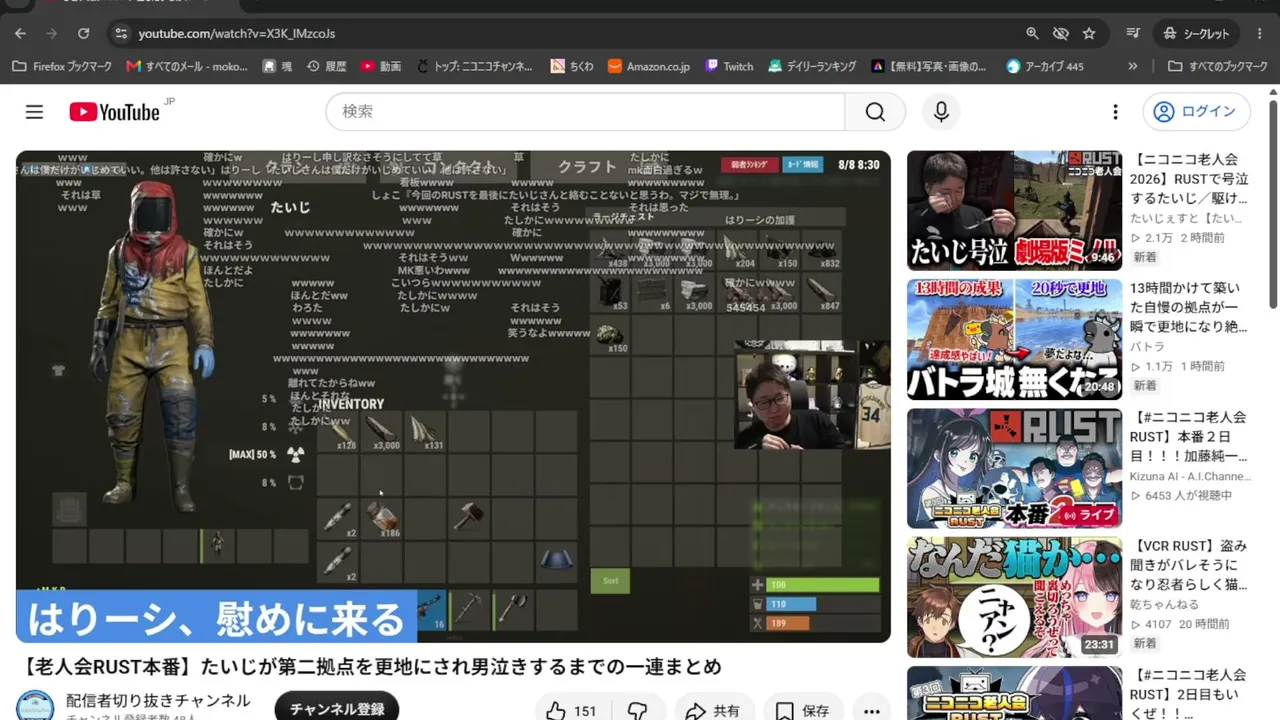This screenshot has width=1280, height=720.
Task: Open the 【無料】写真・画像 bookmark
Action: click(928, 66)
